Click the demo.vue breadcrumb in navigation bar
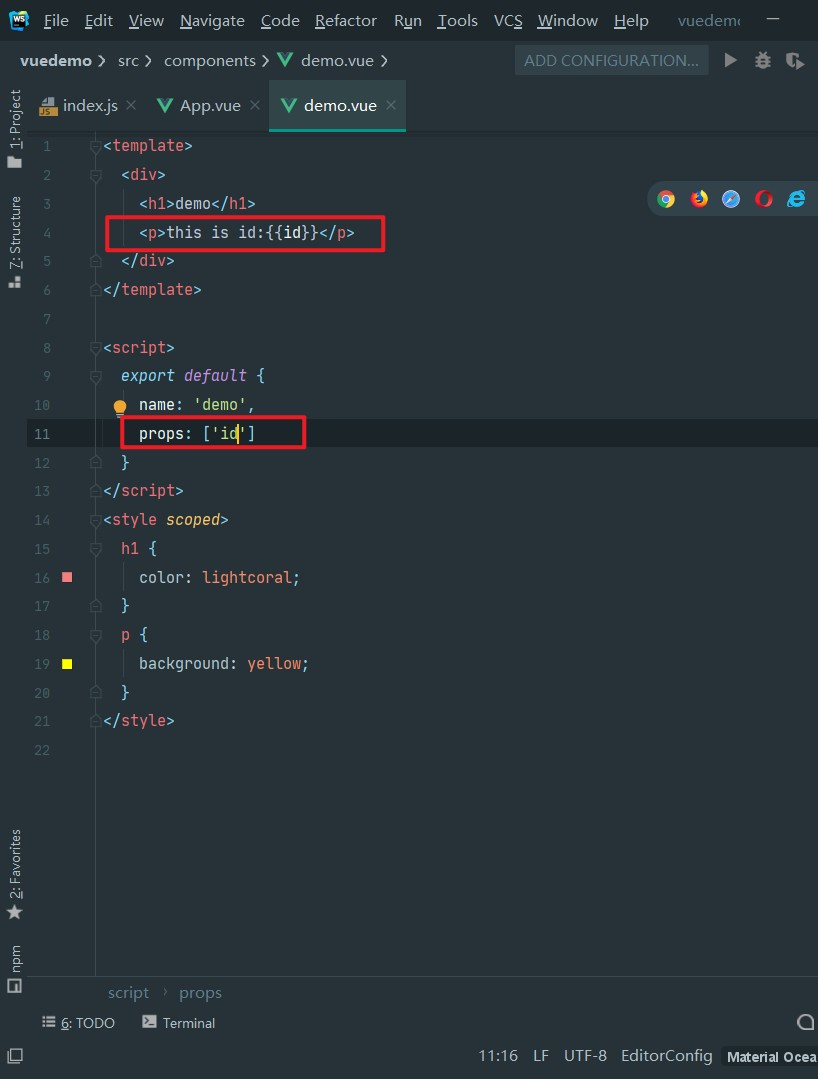Screen dimensions: 818x1079 [x=326, y=61]
